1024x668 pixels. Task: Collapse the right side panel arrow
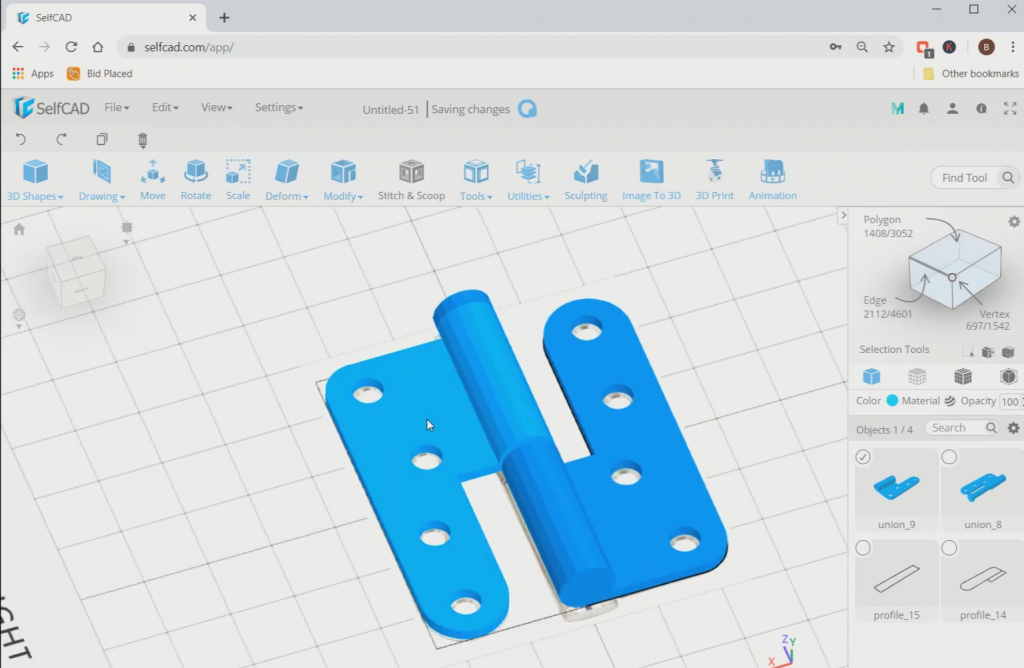click(843, 215)
